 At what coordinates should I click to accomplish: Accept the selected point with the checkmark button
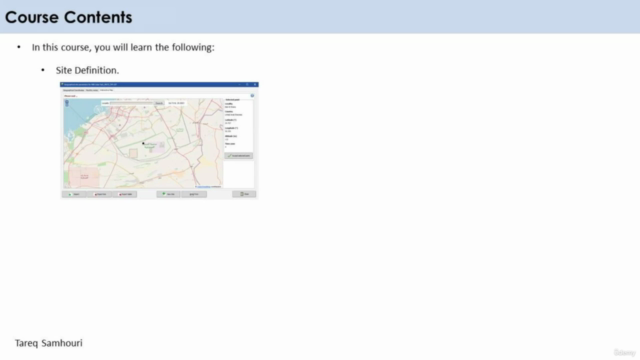click(x=239, y=156)
